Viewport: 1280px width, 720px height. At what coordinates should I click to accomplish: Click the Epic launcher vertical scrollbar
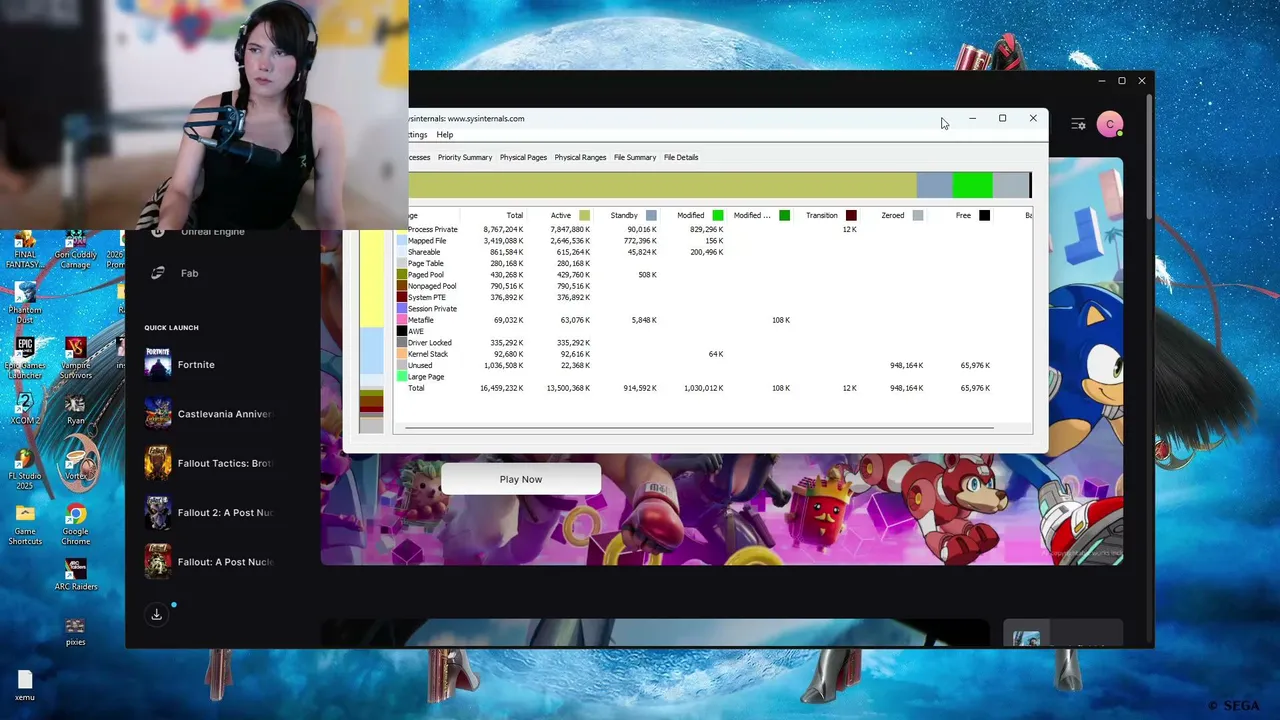pyautogui.click(x=1150, y=155)
